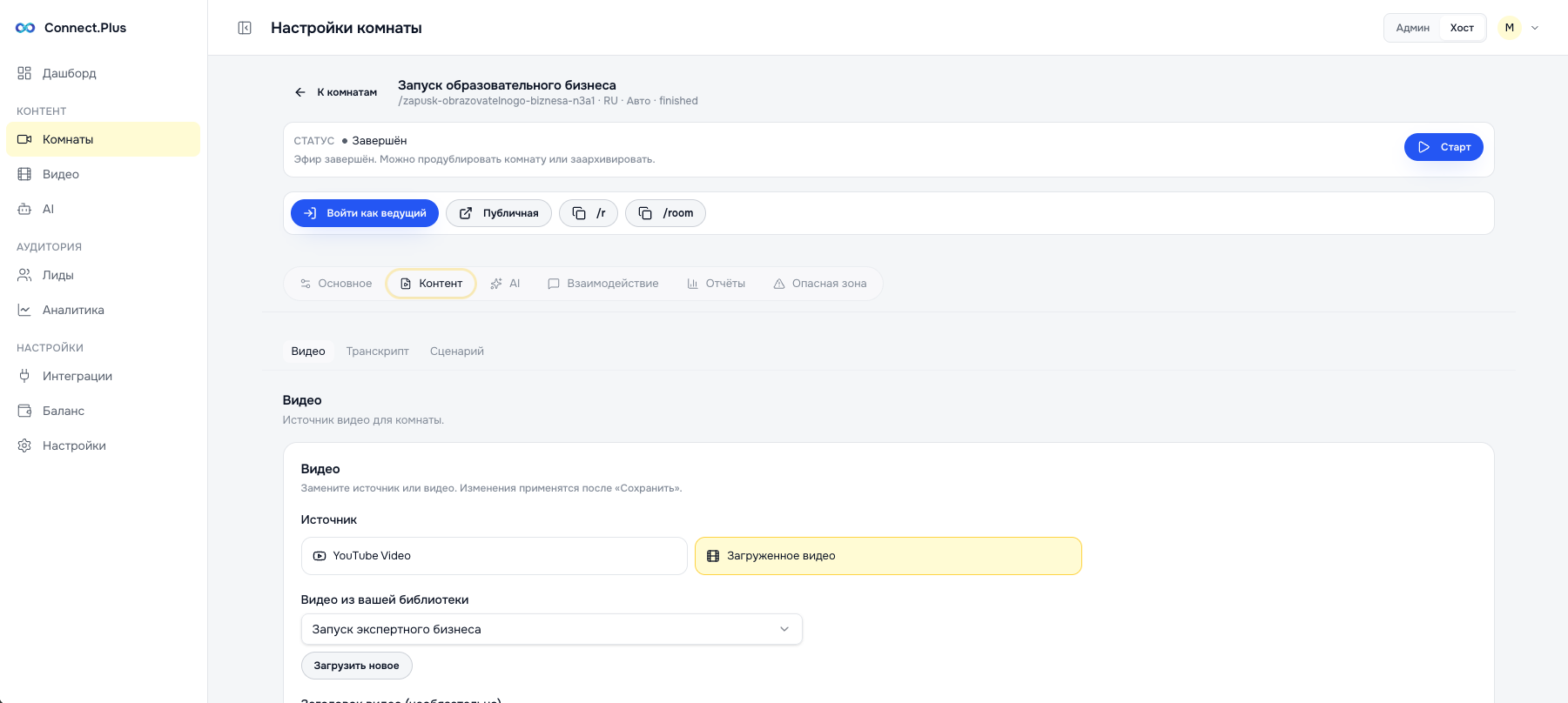Open Баланс in the sidebar
This screenshot has height=703, width=1568.
(104, 411)
